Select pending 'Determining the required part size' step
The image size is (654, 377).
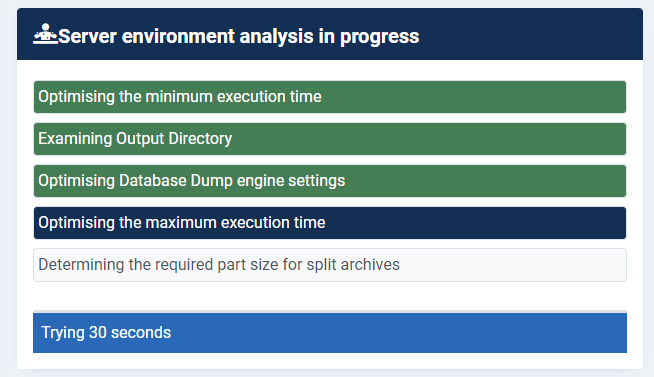click(330, 265)
